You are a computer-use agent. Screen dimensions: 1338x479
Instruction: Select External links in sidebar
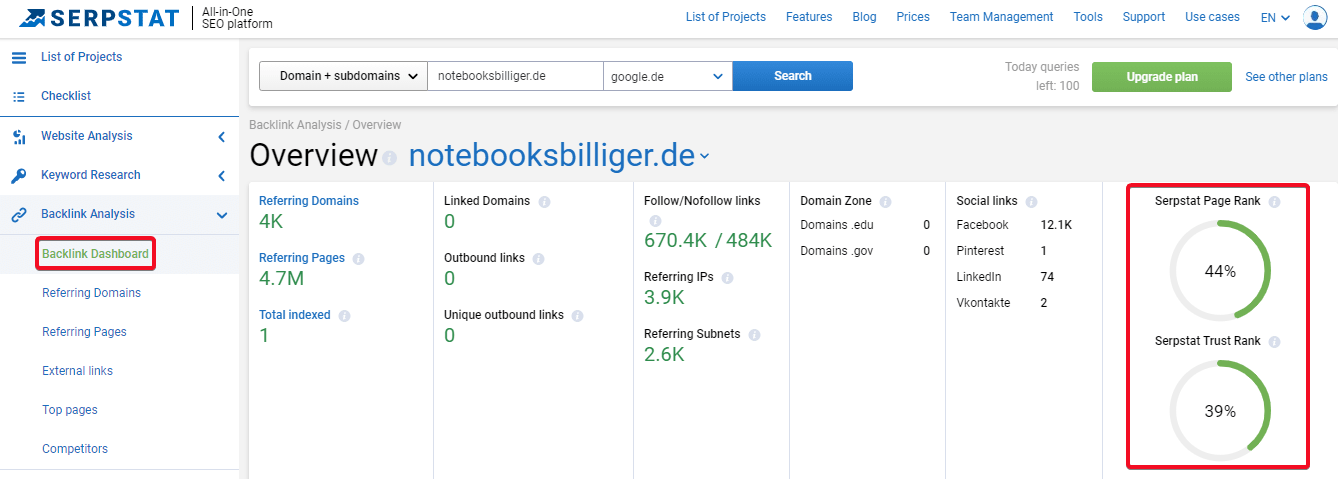coord(77,371)
